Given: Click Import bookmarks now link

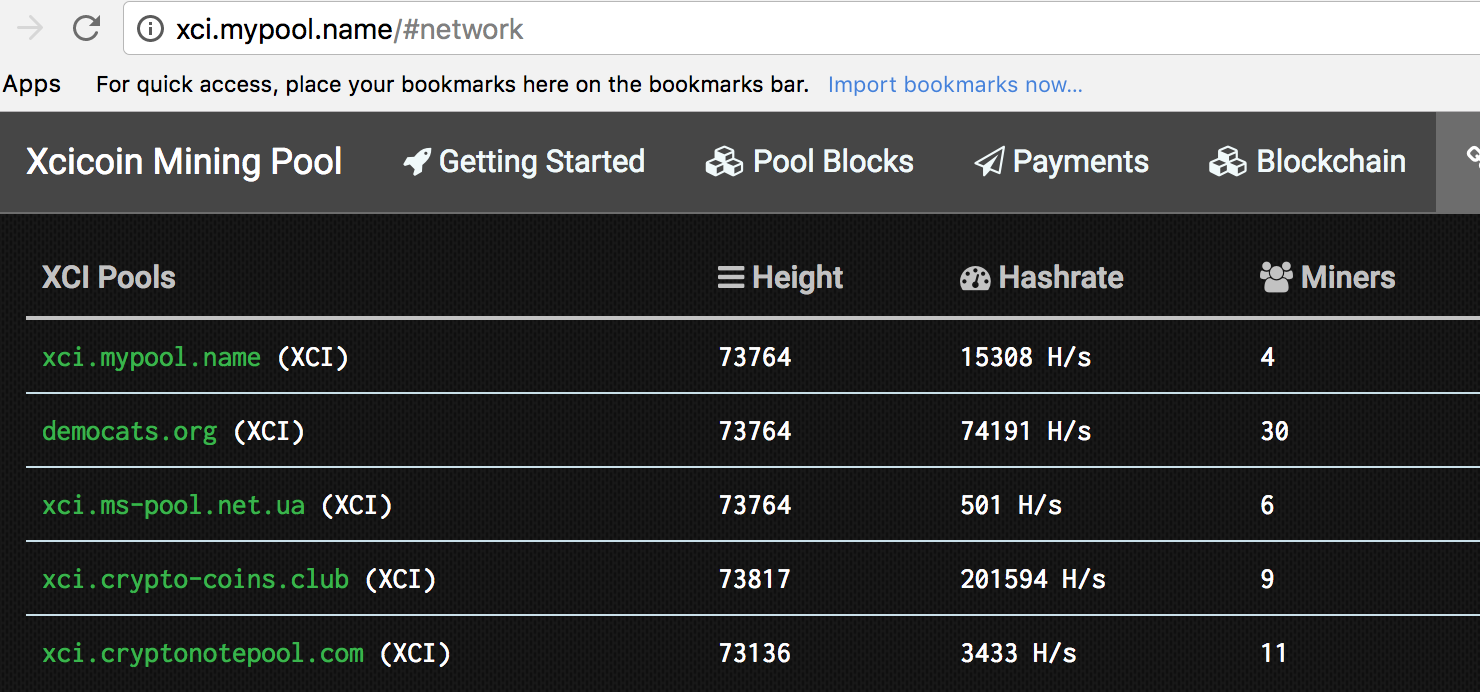Looking at the screenshot, I should coord(955,85).
